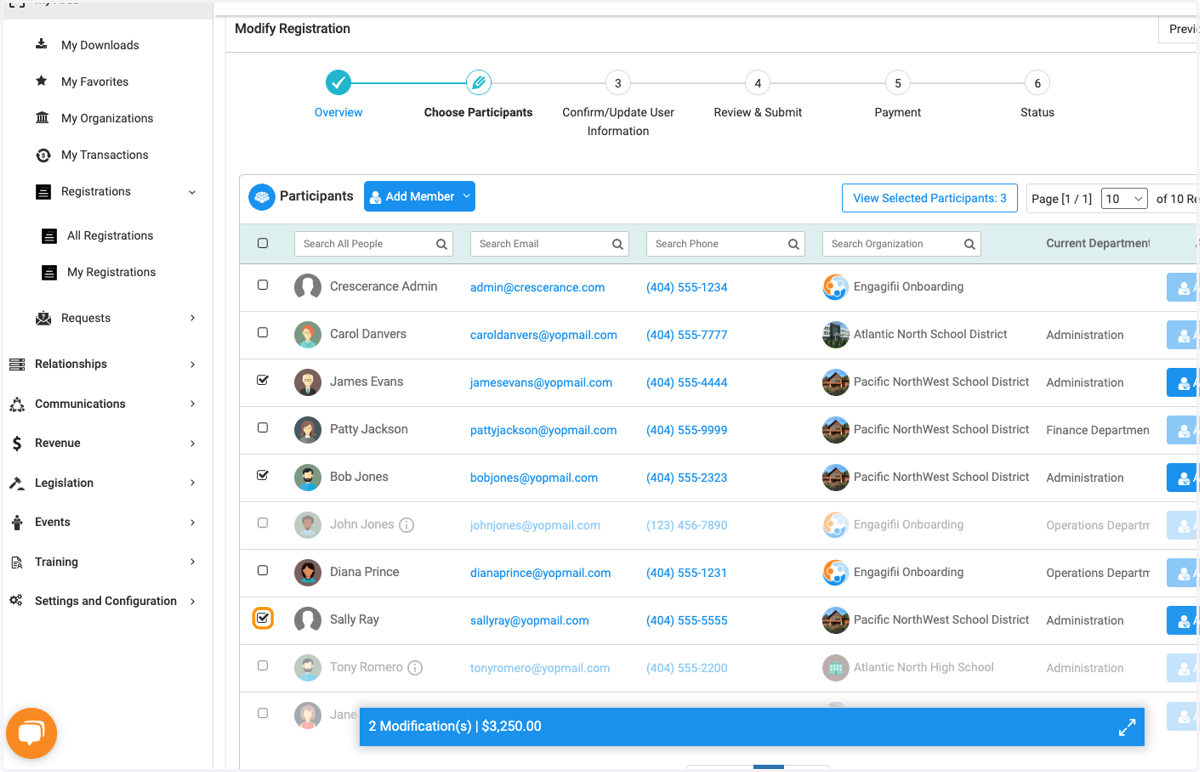Open the My Downloads icon in sidebar
The image size is (1200, 772).
click(42, 44)
